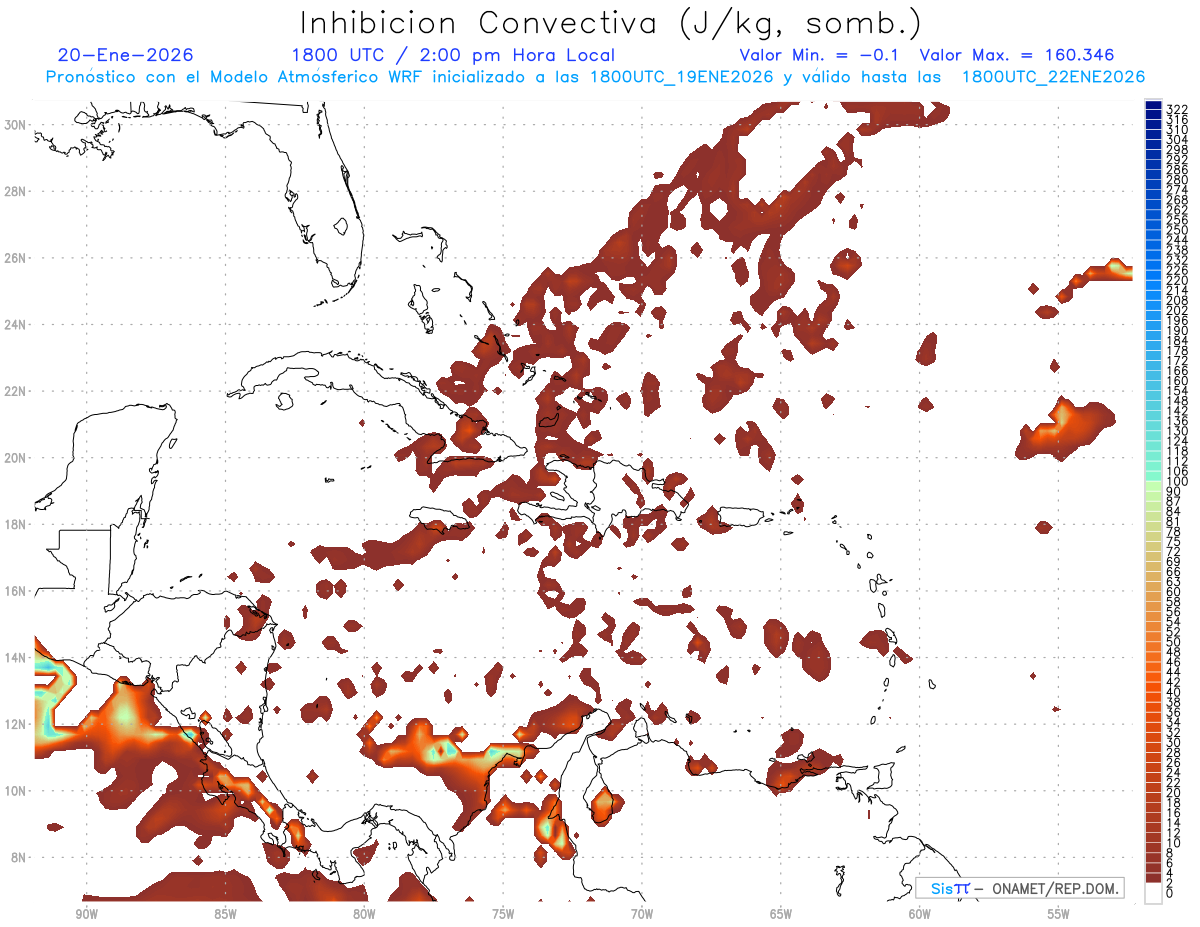
Task: Click the dark blue swatch beside 322
Action: coord(1153,106)
